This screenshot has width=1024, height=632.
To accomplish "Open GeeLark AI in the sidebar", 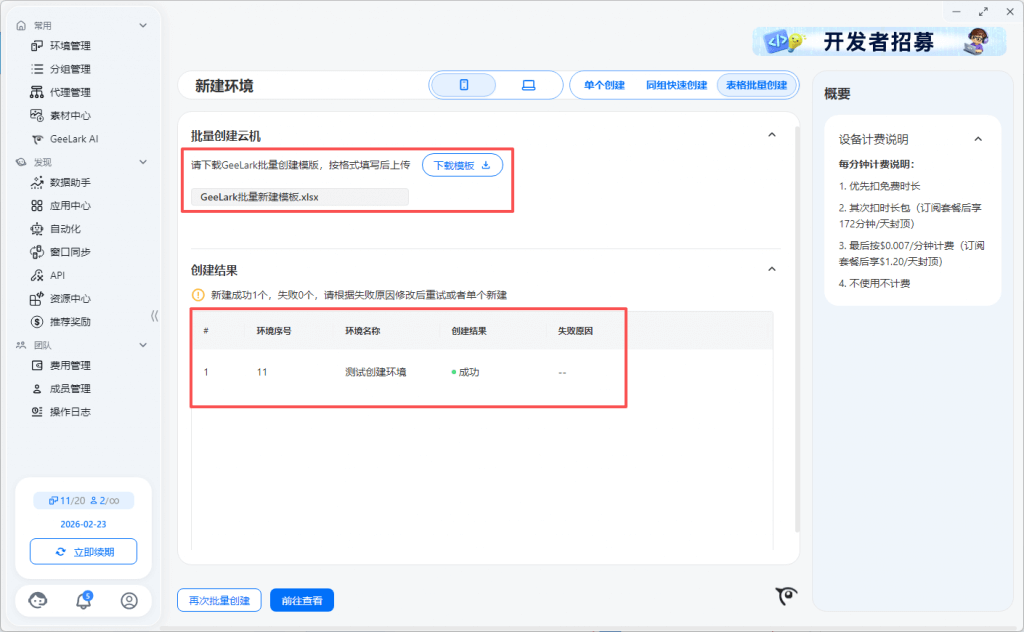I will coord(74,139).
